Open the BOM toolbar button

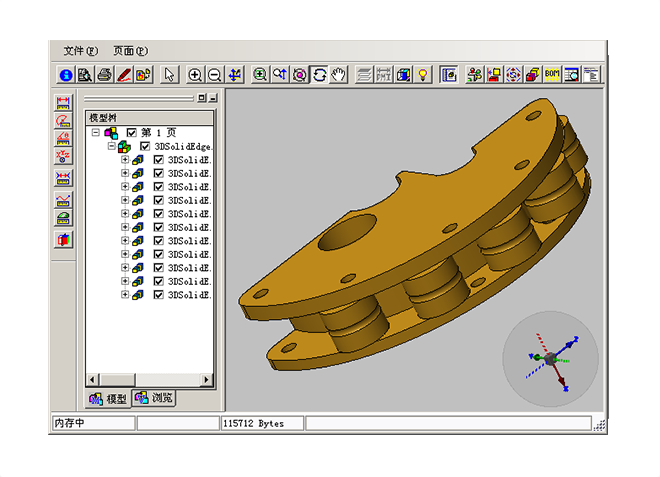click(x=552, y=74)
